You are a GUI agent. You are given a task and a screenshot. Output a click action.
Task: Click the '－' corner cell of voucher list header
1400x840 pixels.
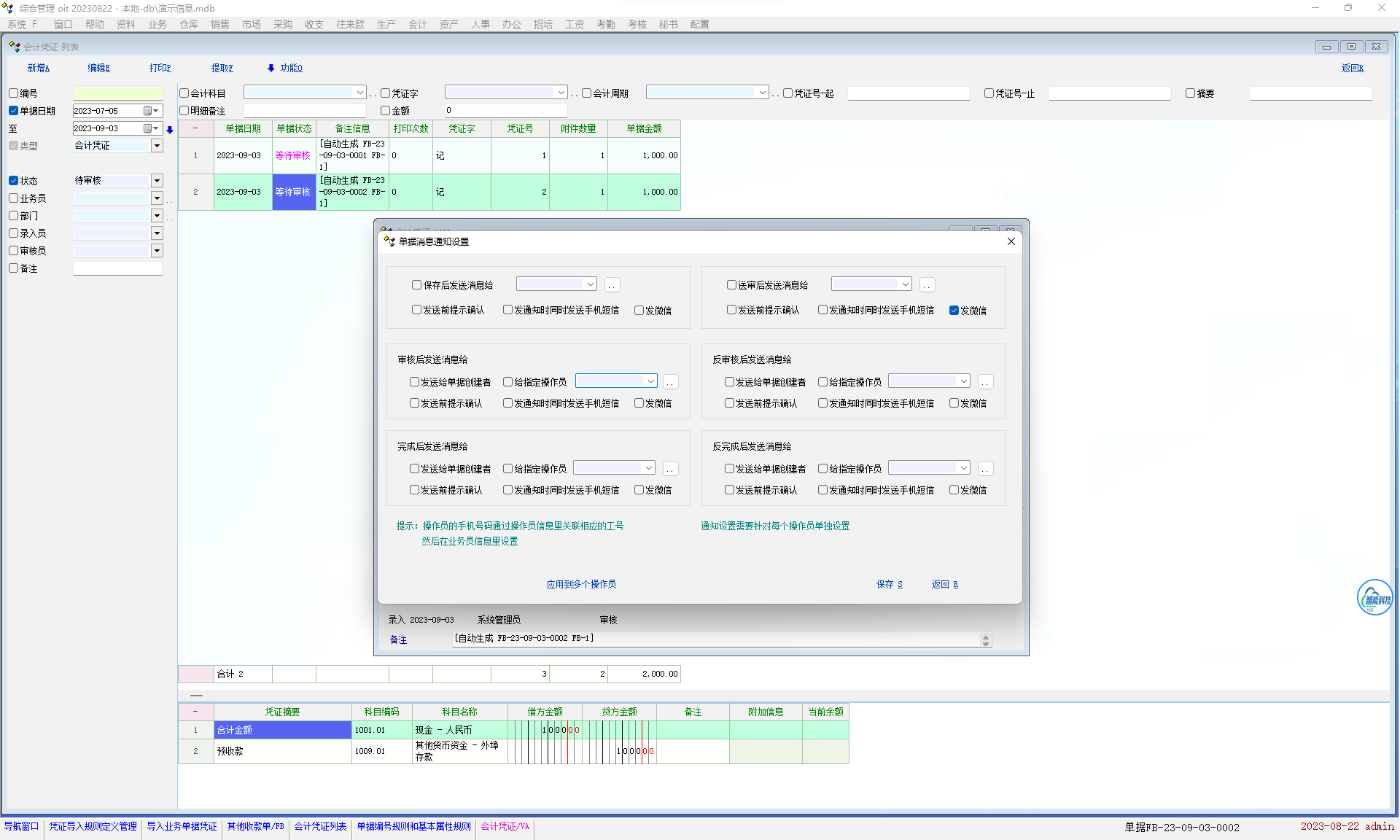(195, 128)
